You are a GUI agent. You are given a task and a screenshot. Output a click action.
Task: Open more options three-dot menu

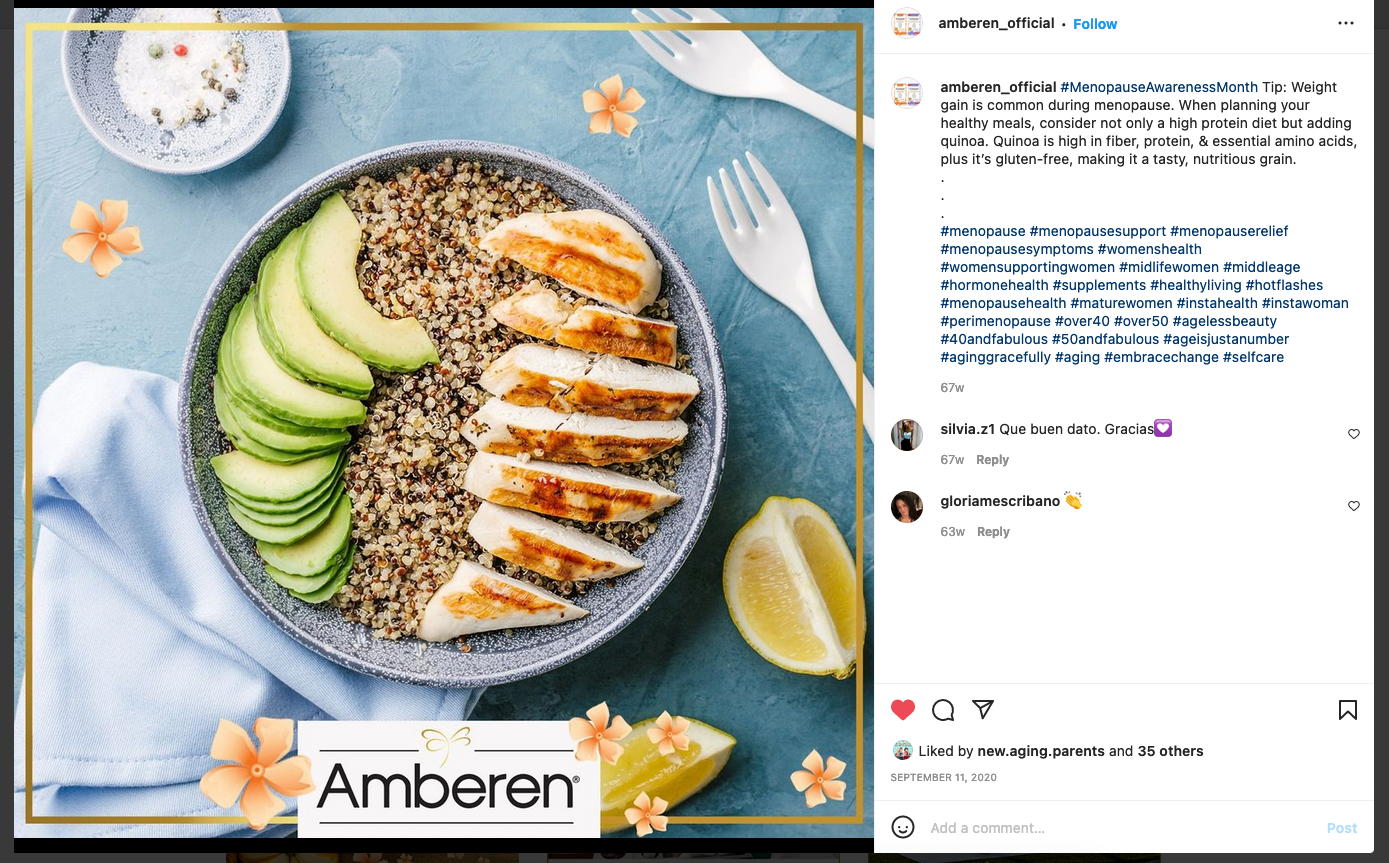pyautogui.click(x=1346, y=24)
